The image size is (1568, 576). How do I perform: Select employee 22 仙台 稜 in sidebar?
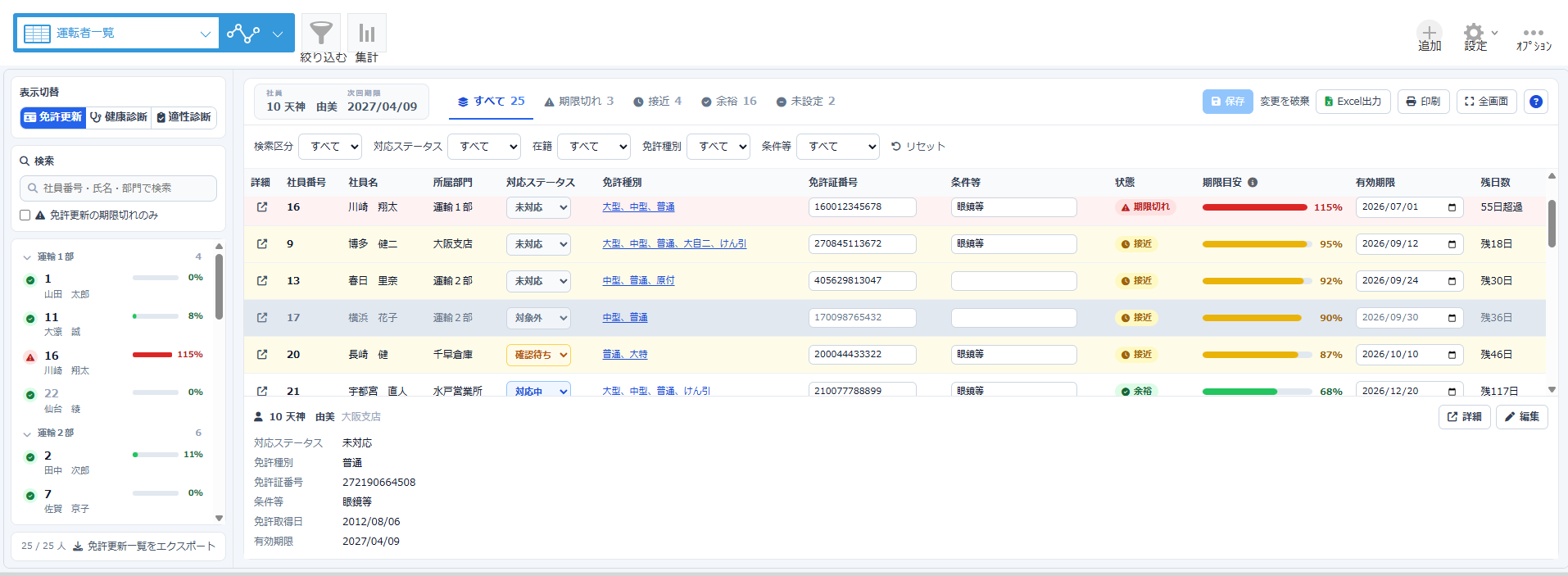114,401
